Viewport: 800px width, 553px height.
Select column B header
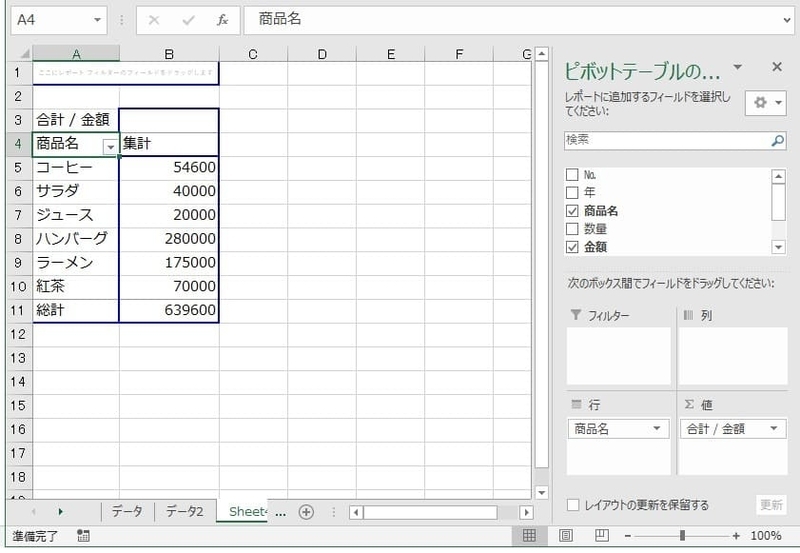click(x=169, y=54)
